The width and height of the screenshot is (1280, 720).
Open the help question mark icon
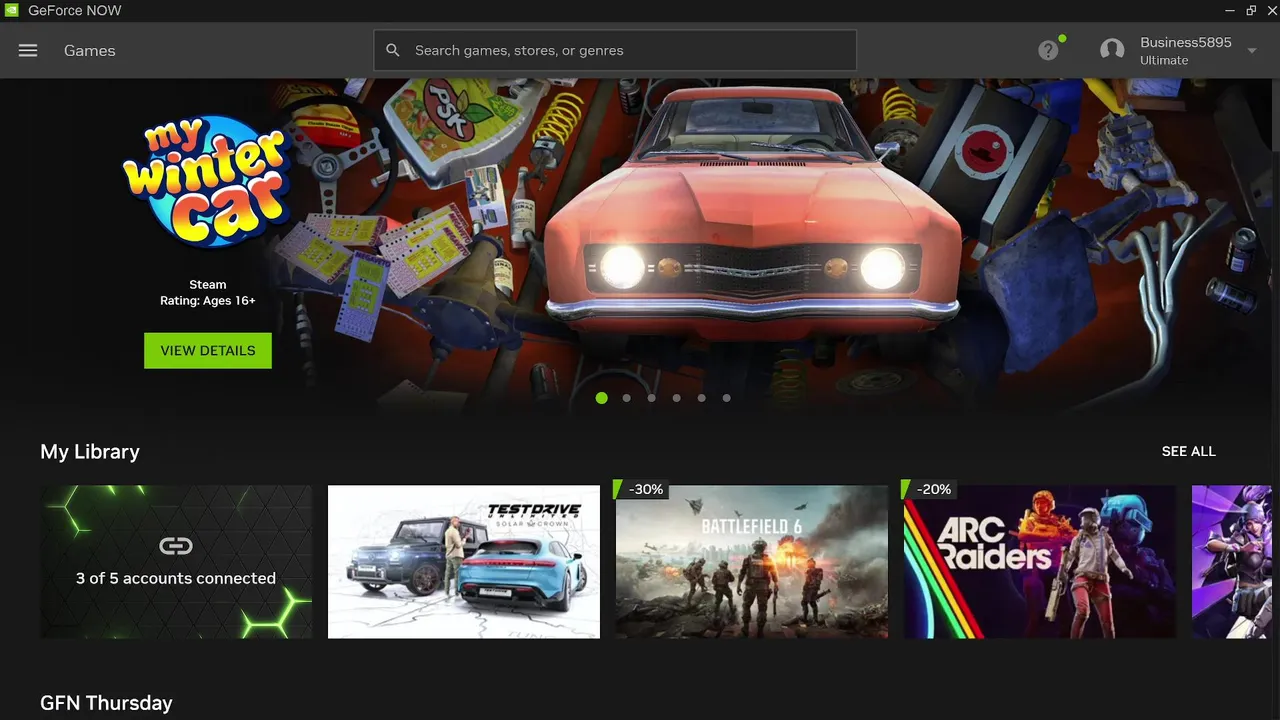1048,50
